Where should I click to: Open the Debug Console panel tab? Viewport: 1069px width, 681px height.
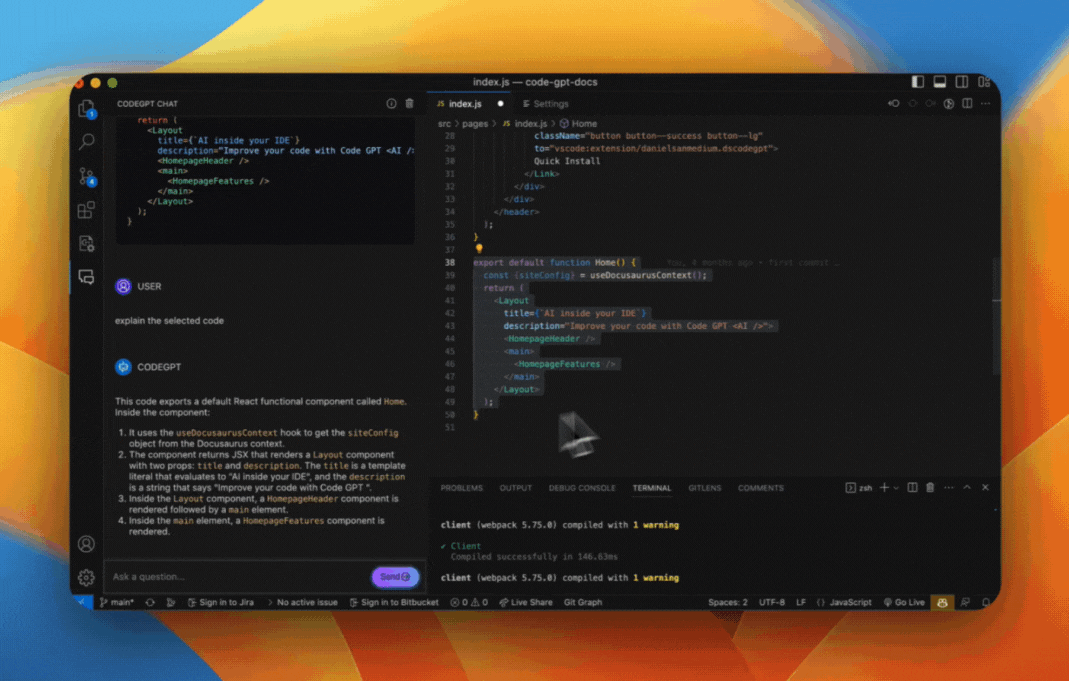[x=582, y=488]
